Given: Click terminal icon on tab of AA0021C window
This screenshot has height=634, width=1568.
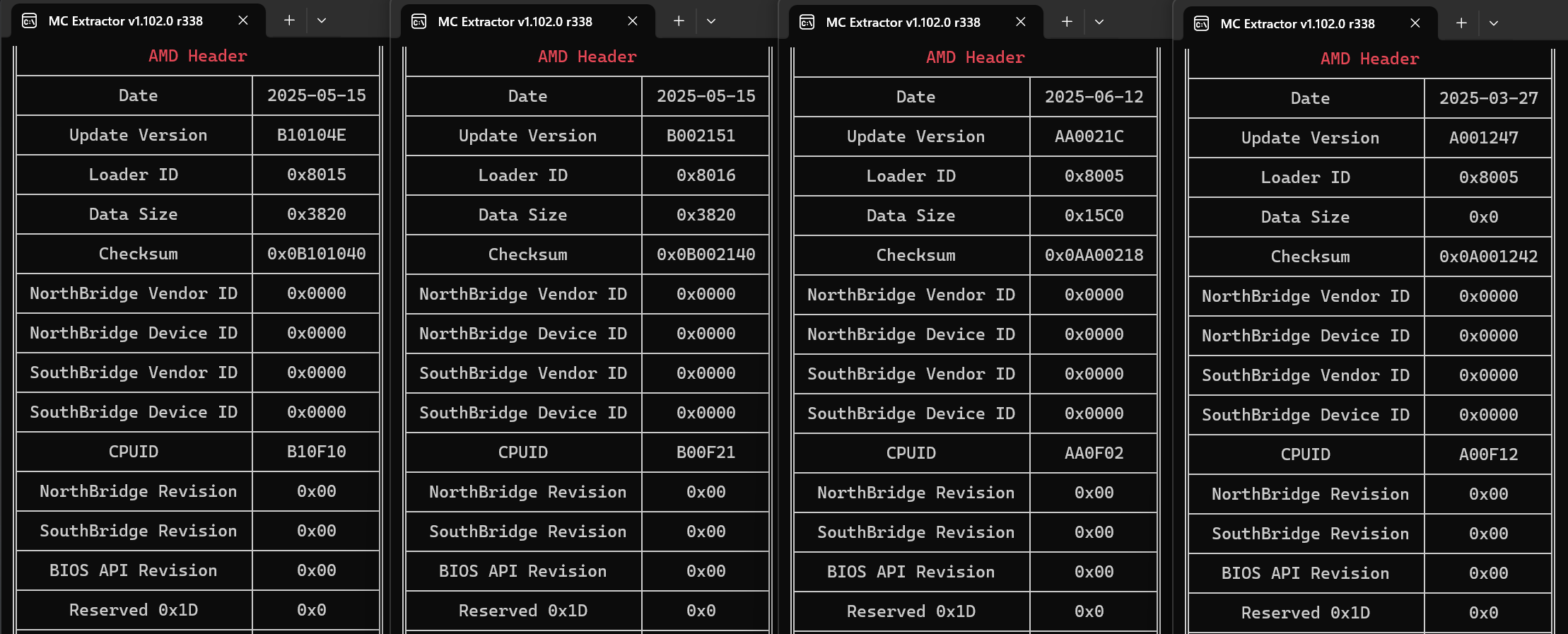Looking at the screenshot, I should coord(807,22).
